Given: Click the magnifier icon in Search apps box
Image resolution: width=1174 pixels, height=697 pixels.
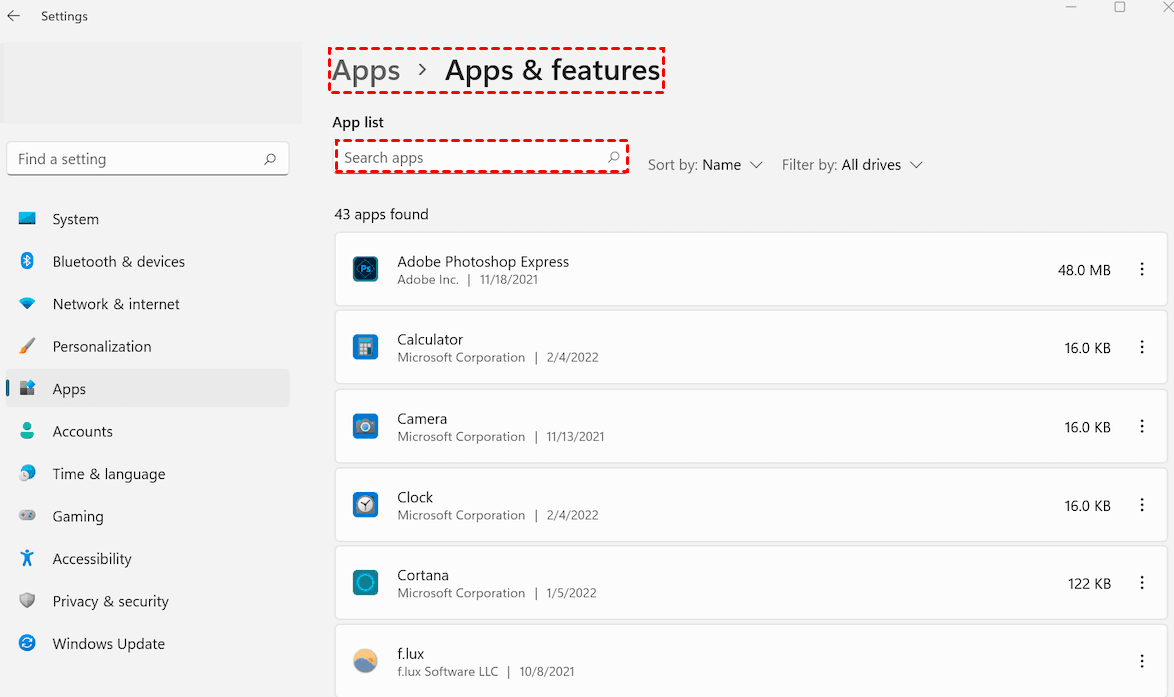Looking at the screenshot, I should [x=614, y=158].
